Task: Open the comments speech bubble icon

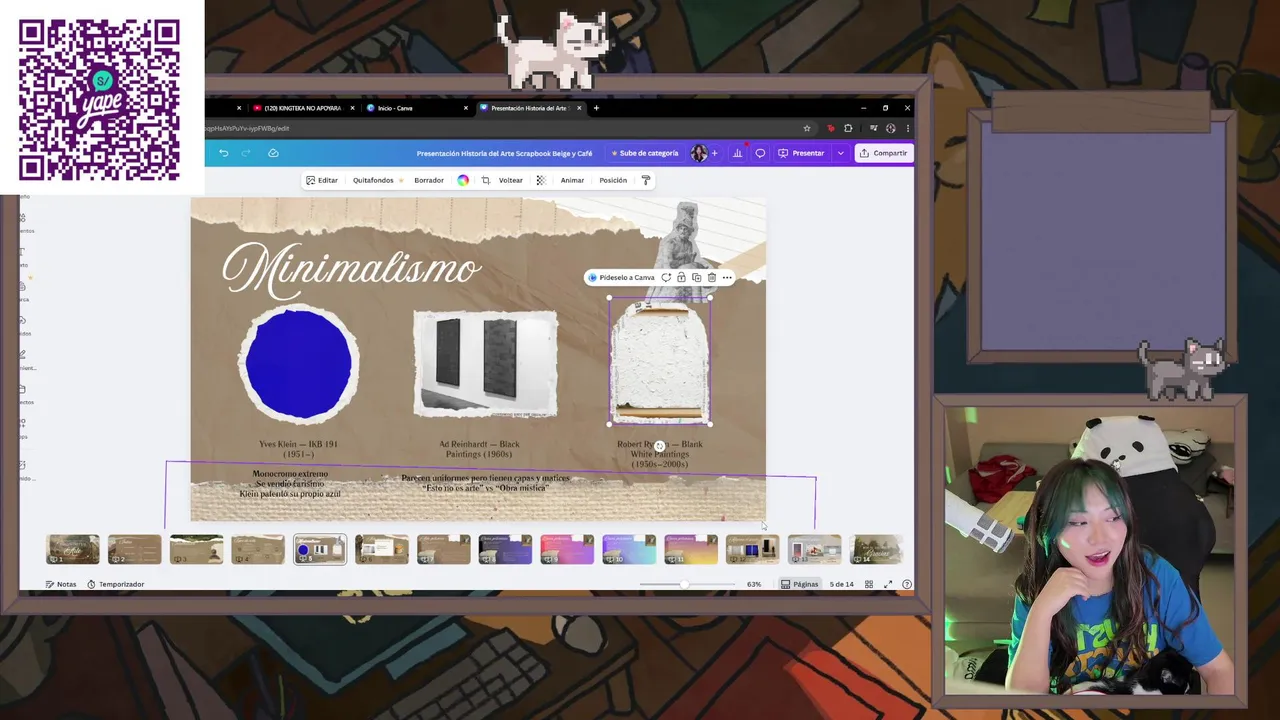Action: click(760, 153)
